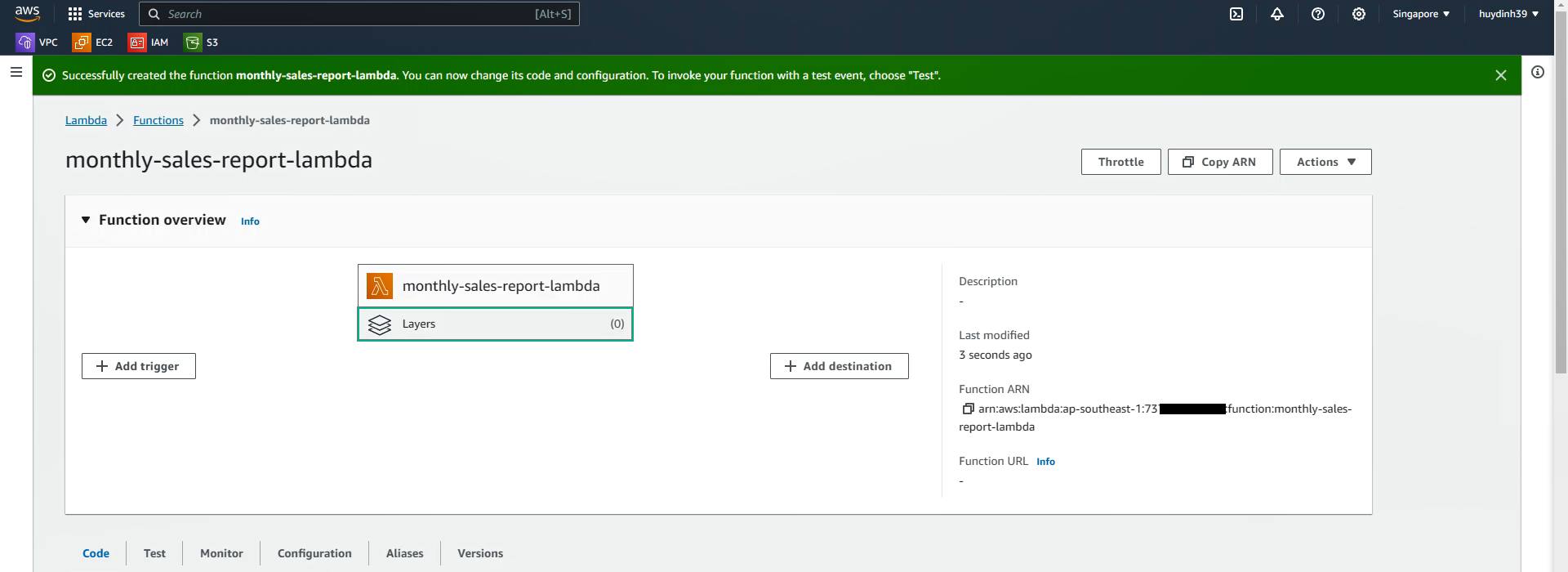This screenshot has width=1568, height=572.
Task: Open the IAM service shortcut
Action: click(x=149, y=42)
